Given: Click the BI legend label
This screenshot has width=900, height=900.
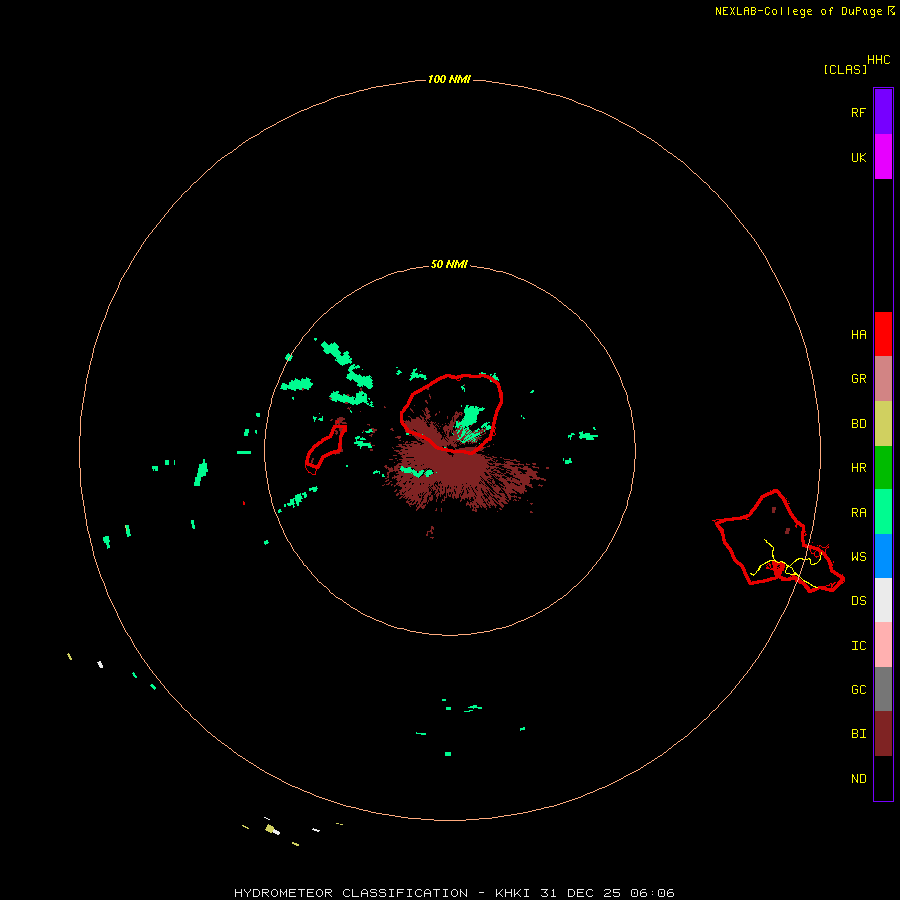Looking at the screenshot, I should pos(858,734).
